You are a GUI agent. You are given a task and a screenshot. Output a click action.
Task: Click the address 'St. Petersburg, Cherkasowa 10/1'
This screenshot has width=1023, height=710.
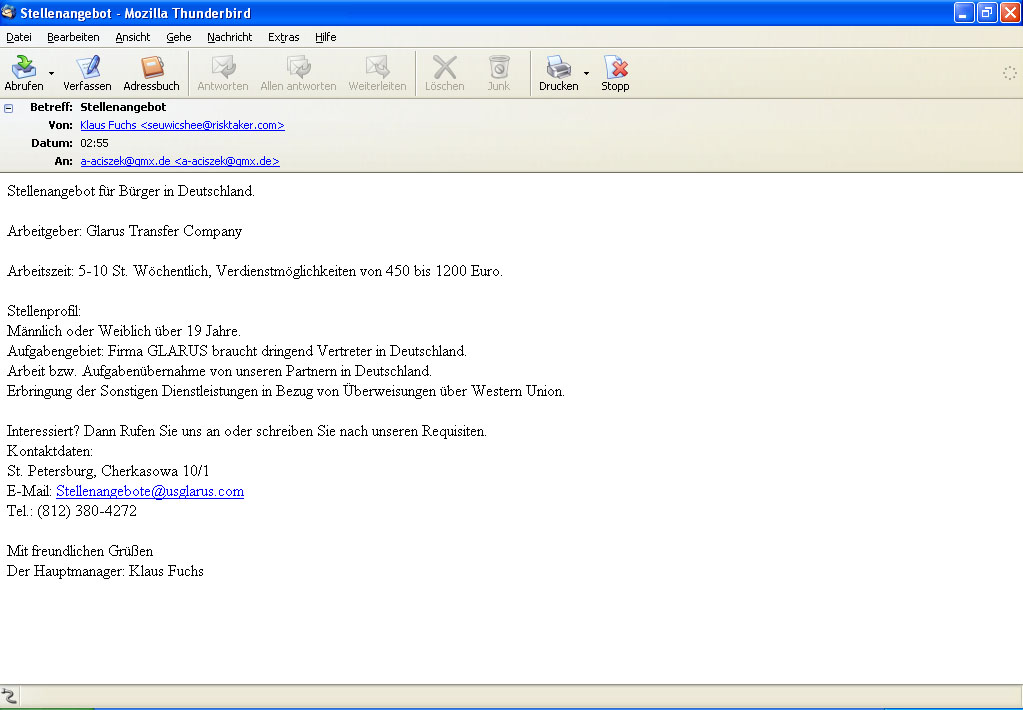coord(108,471)
